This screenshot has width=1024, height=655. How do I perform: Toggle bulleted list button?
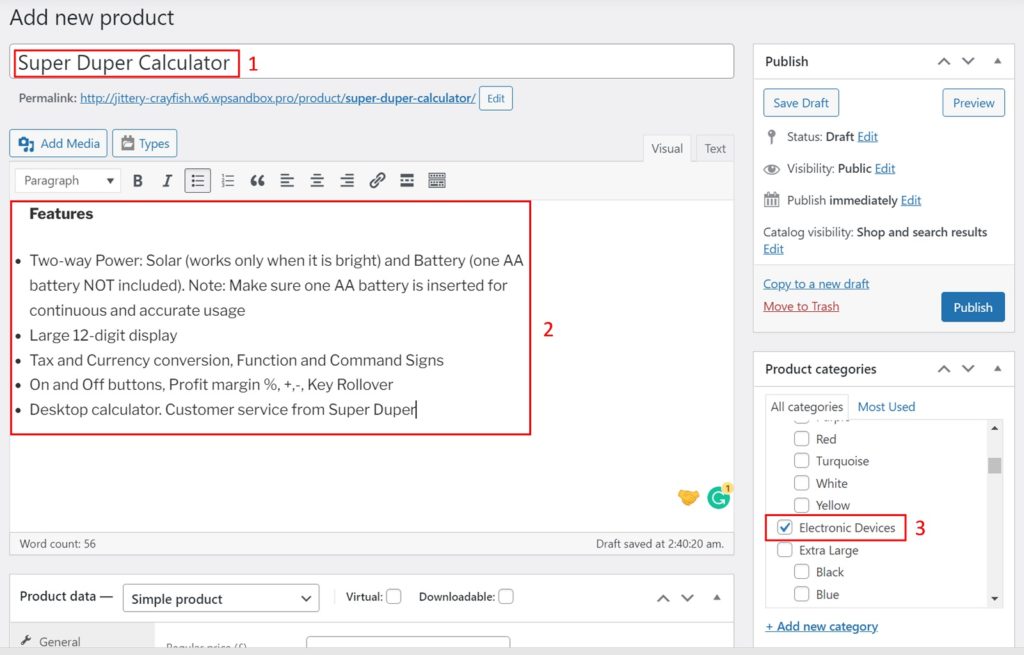coord(197,181)
